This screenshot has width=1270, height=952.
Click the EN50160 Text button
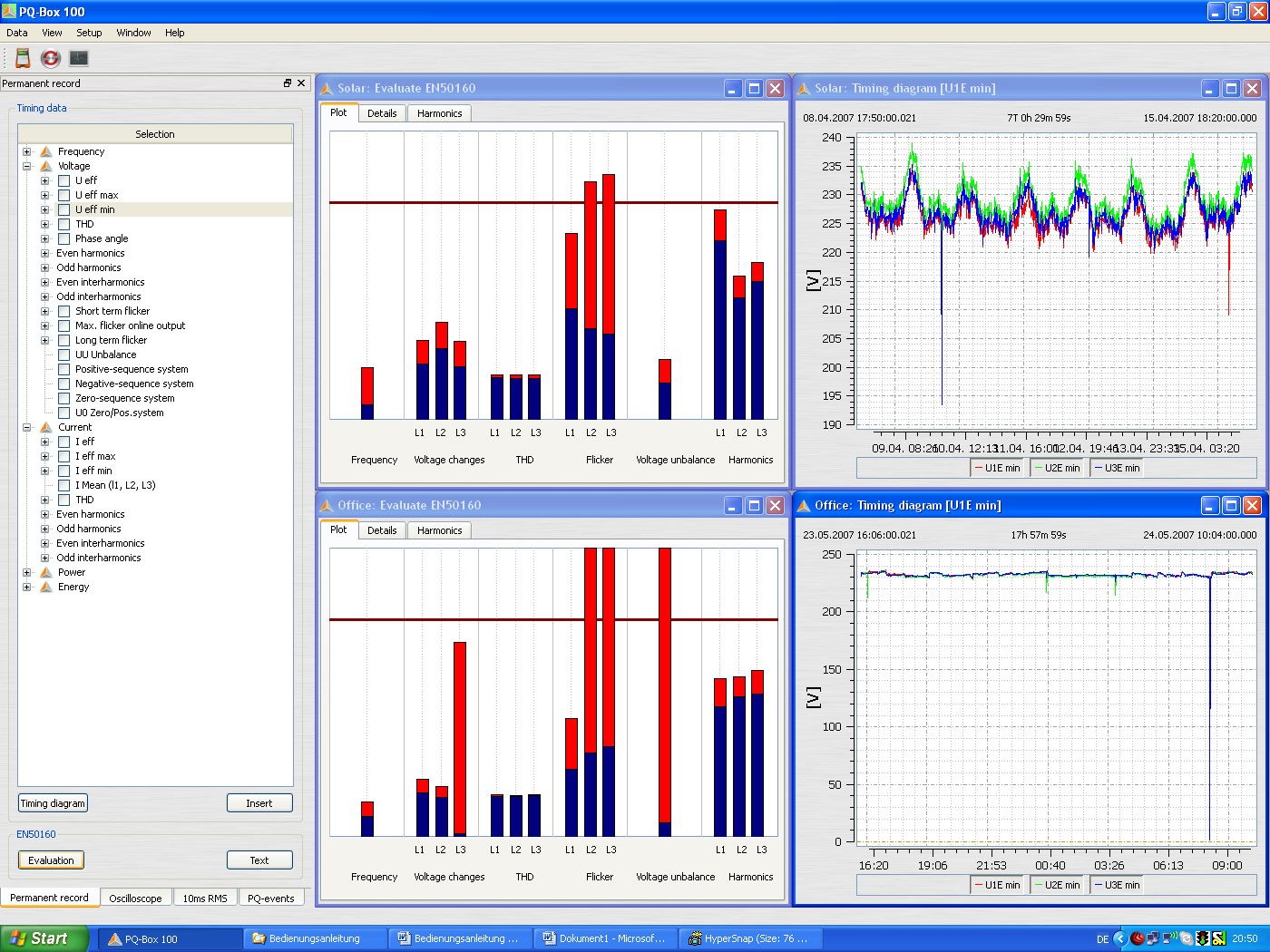coord(259,860)
